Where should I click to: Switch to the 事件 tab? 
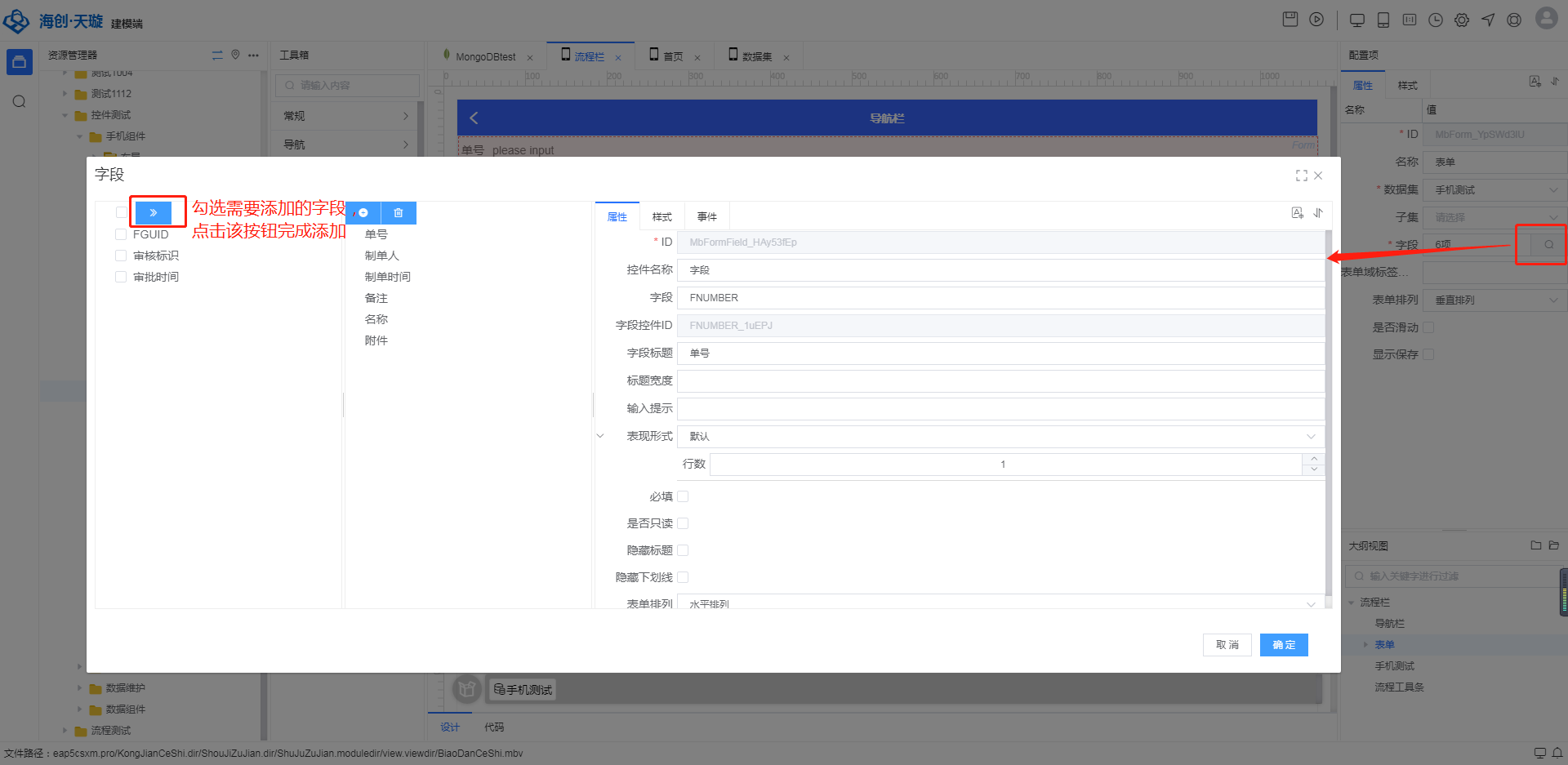(706, 217)
